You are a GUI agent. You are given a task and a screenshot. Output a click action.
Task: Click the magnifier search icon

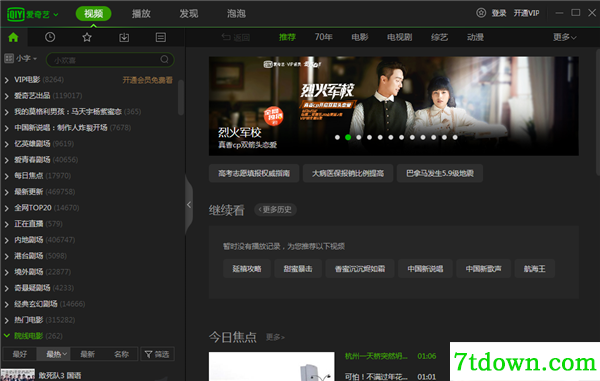point(165,59)
